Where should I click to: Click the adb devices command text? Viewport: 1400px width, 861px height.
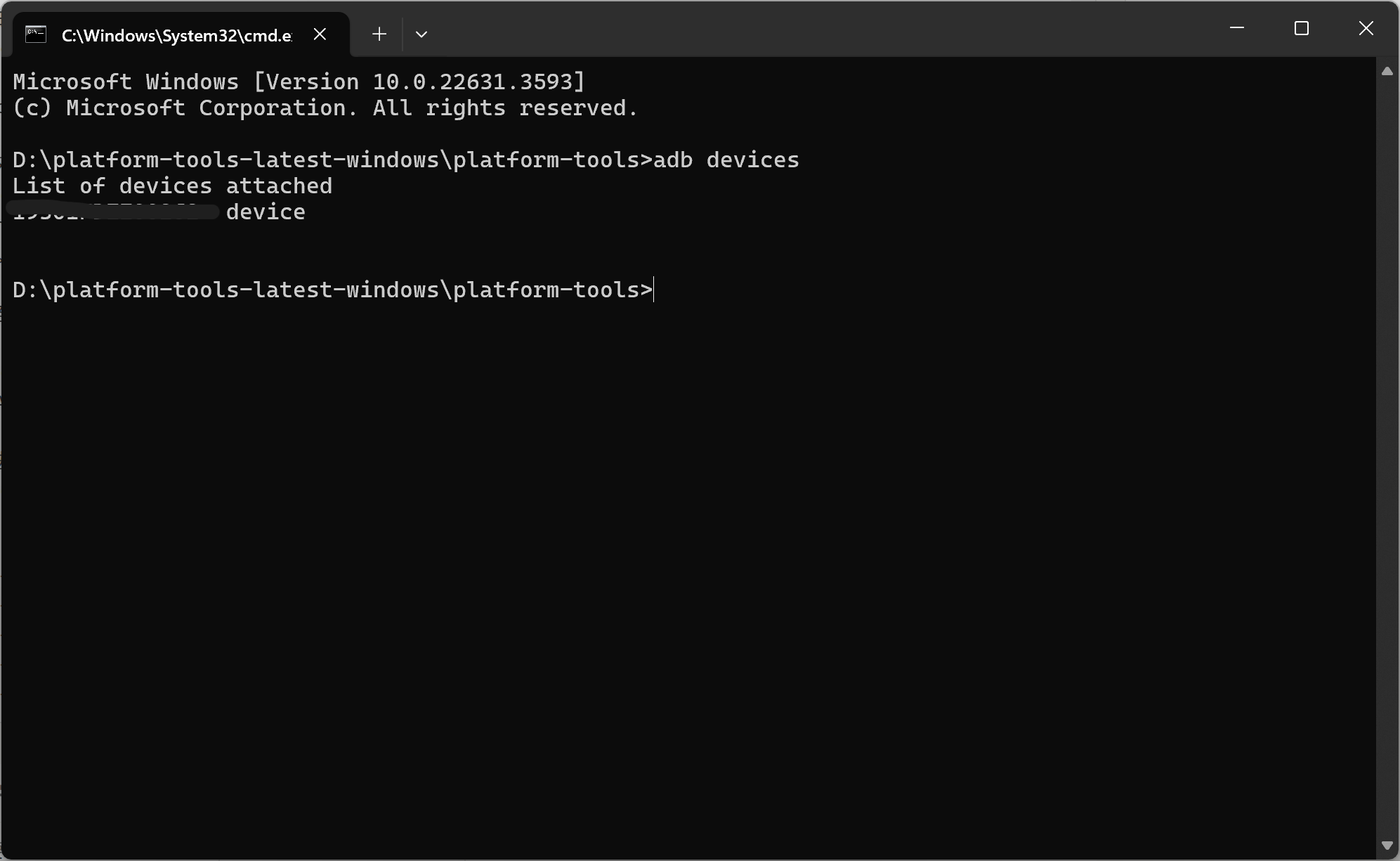[x=726, y=160]
